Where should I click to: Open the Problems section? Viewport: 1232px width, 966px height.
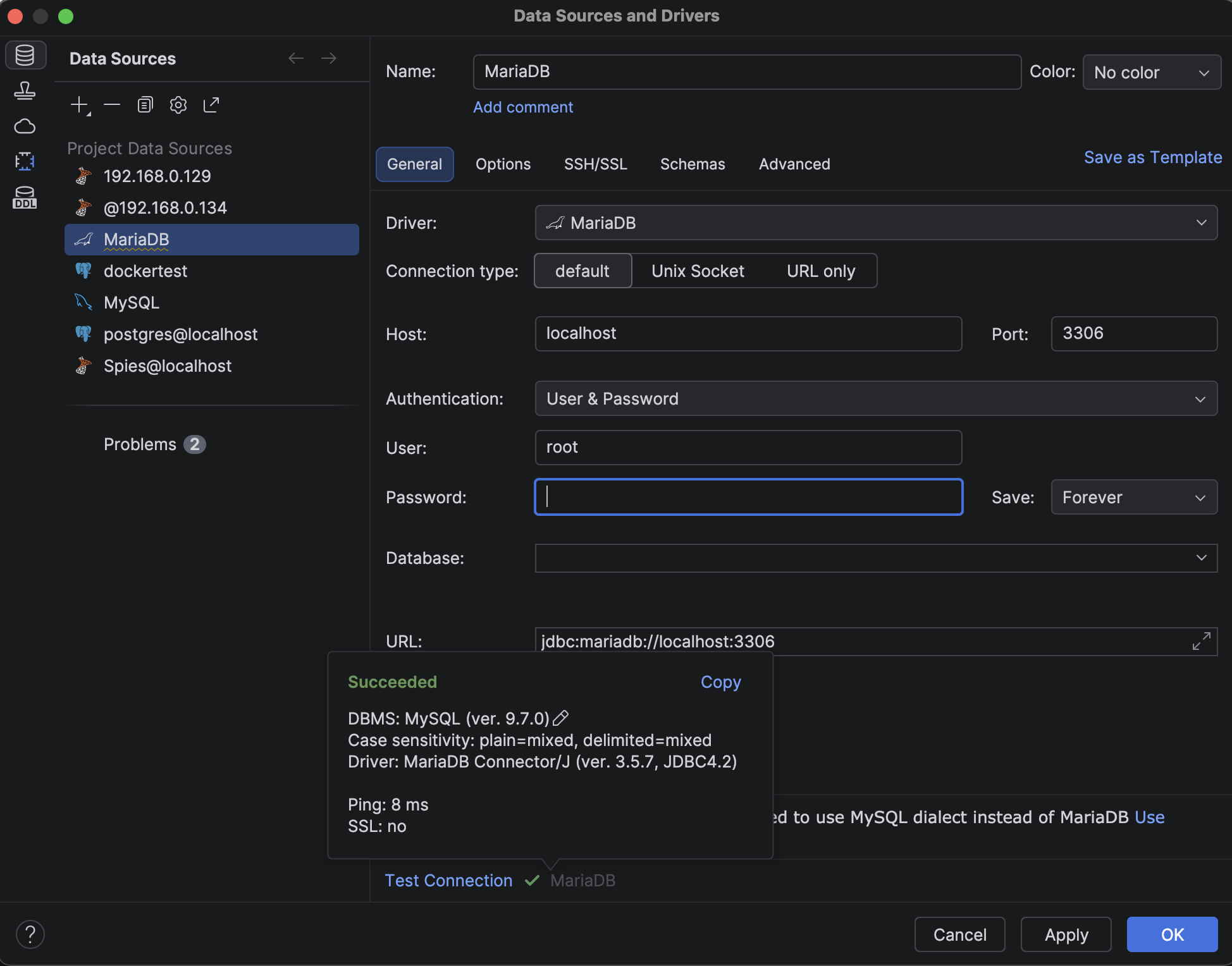pos(140,444)
